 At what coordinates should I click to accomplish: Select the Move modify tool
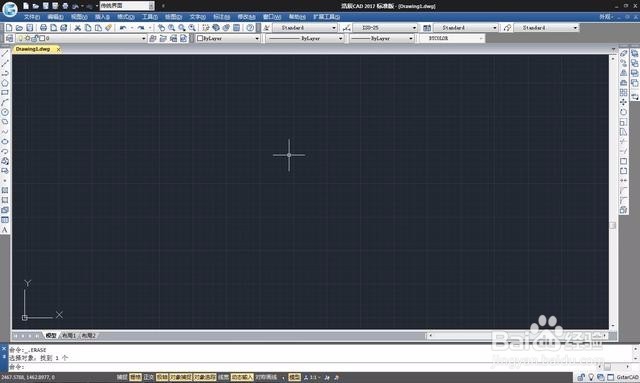(623, 102)
